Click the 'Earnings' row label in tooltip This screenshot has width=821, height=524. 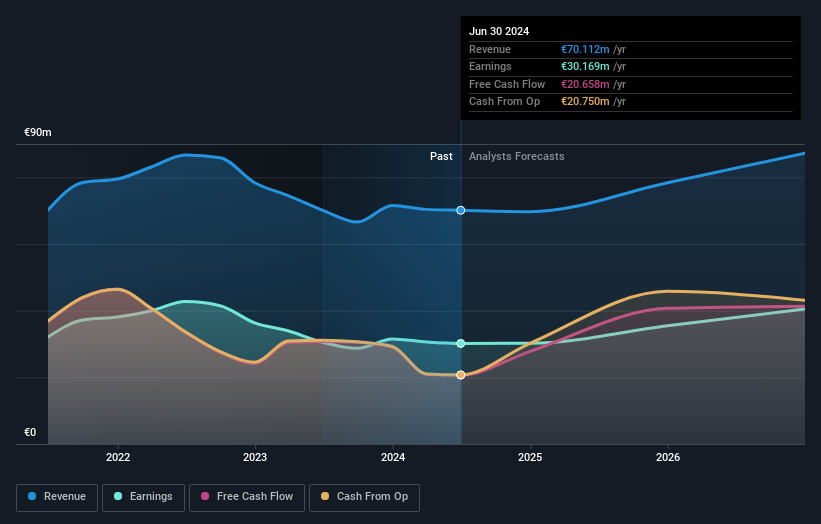[x=490, y=66]
